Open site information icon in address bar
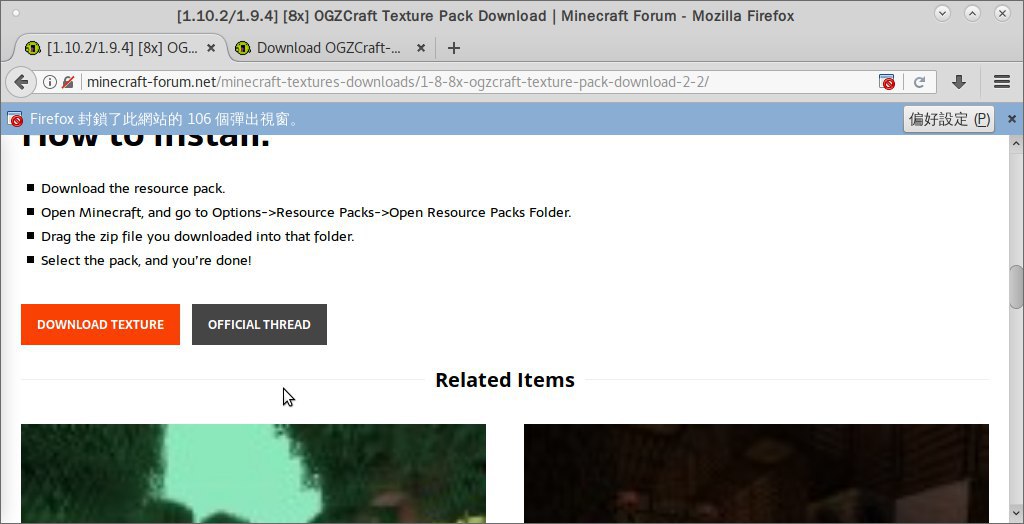Viewport: 1024px width, 524px height. click(x=50, y=82)
